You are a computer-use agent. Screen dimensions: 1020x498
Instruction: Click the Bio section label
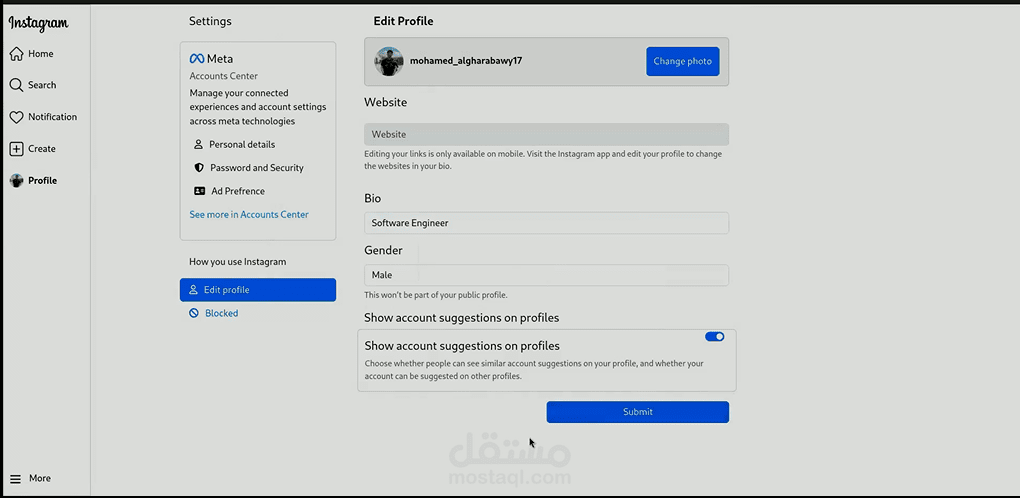click(373, 198)
